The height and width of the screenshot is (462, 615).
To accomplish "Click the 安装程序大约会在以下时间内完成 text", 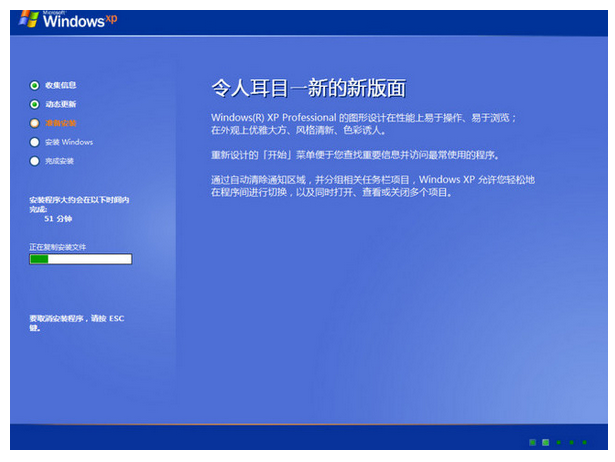I will [79, 204].
